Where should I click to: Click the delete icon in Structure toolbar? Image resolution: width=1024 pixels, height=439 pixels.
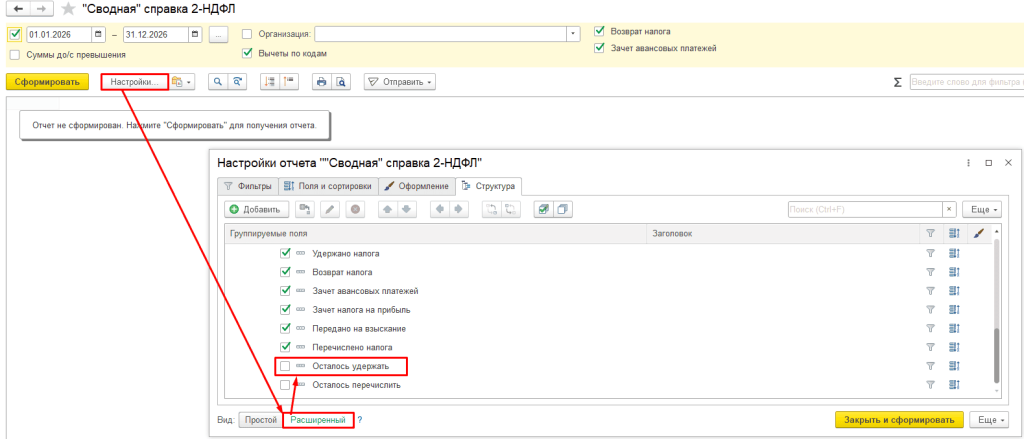click(x=355, y=209)
